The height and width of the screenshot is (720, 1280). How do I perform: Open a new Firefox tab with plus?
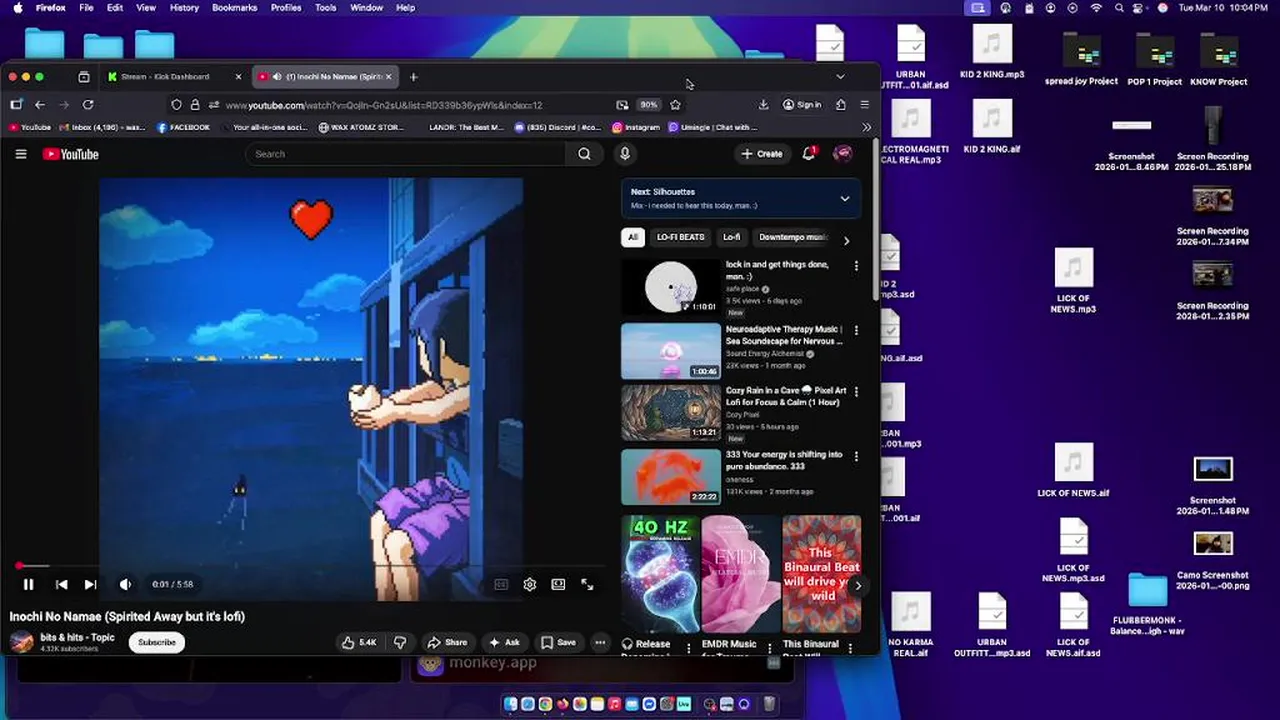pyautogui.click(x=413, y=77)
